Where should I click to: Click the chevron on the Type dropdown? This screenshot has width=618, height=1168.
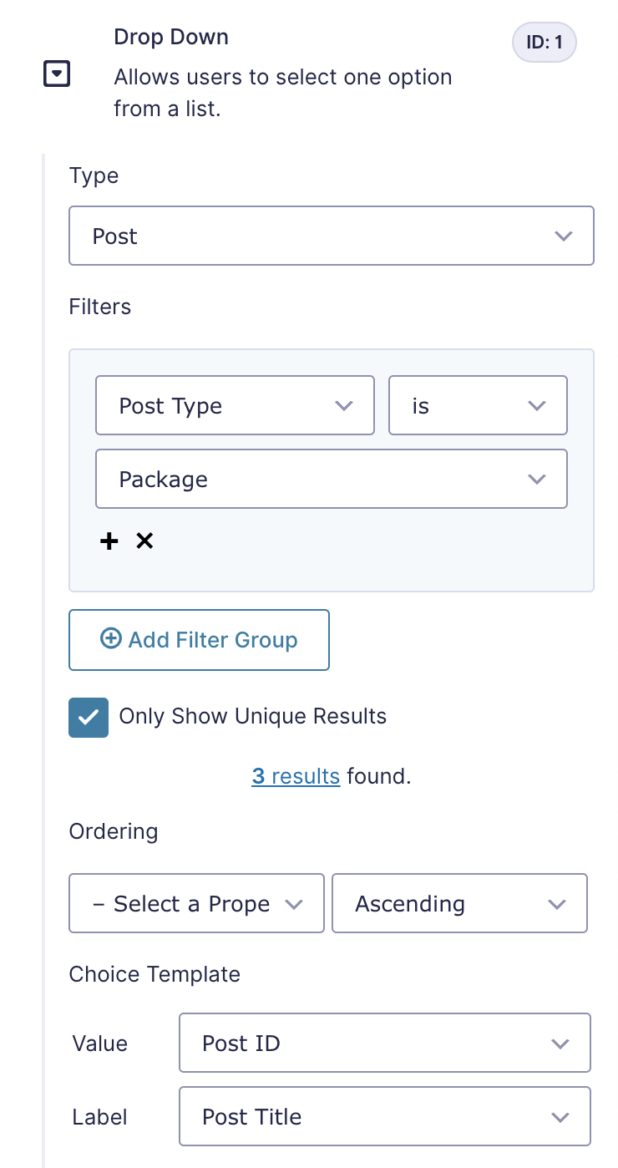(x=562, y=236)
